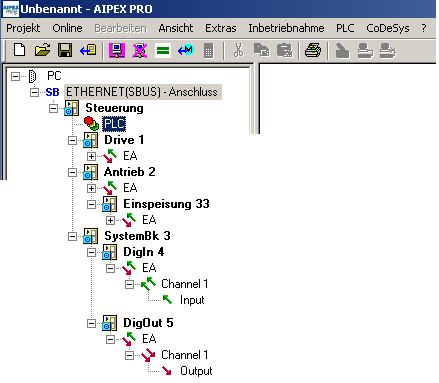The width and height of the screenshot is (439, 383).
Task: Click the second gray device toolbar icon
Action: click(x=365, y=51)
